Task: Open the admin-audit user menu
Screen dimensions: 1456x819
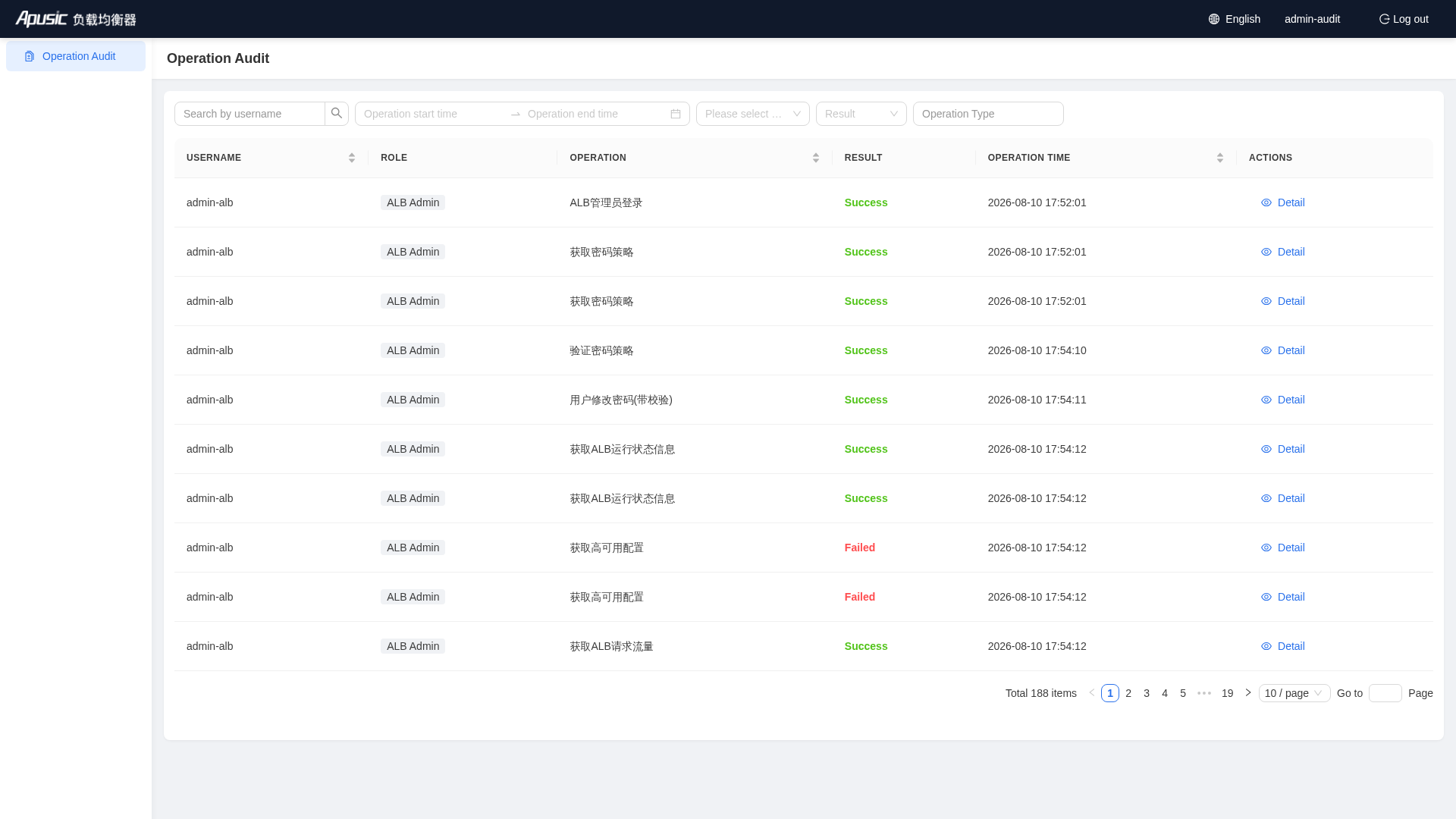Action: coord(1312,19)
